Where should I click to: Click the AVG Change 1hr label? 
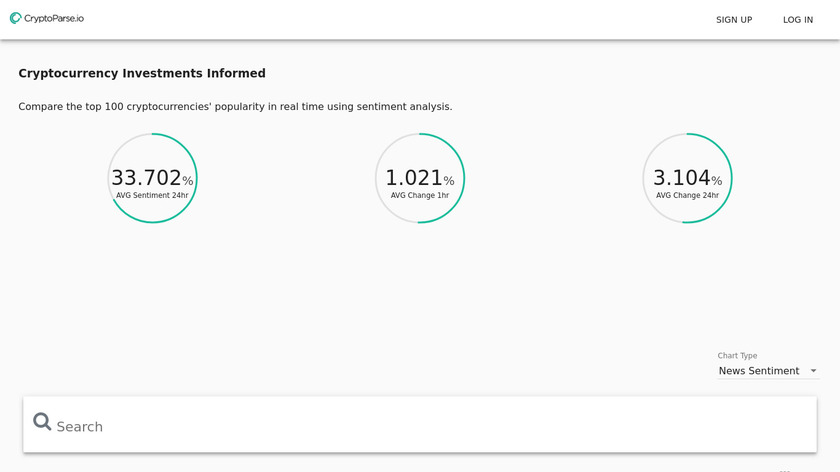[420, 196]
